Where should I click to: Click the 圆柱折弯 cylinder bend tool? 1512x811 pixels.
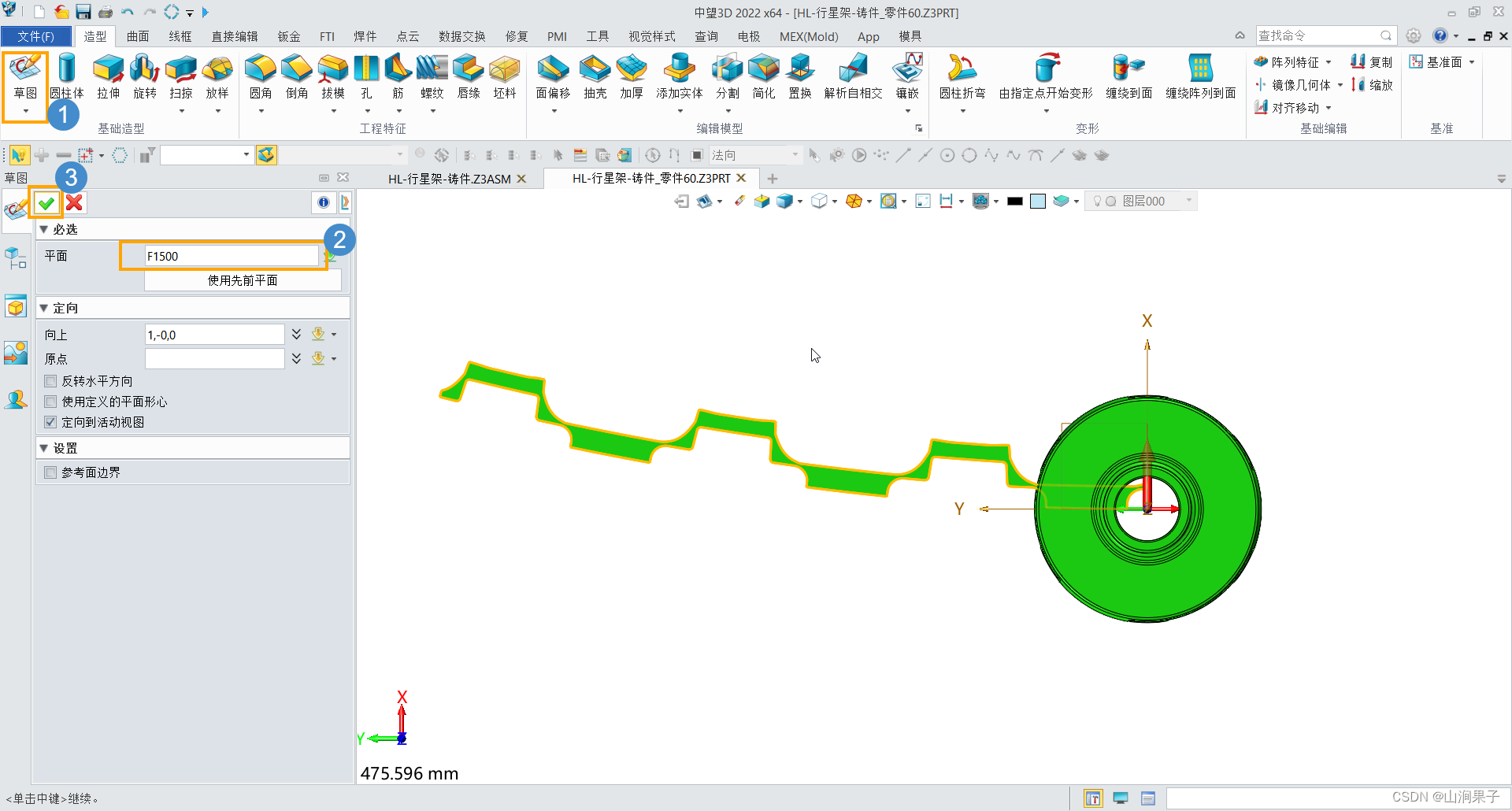[x=962, y=77]
